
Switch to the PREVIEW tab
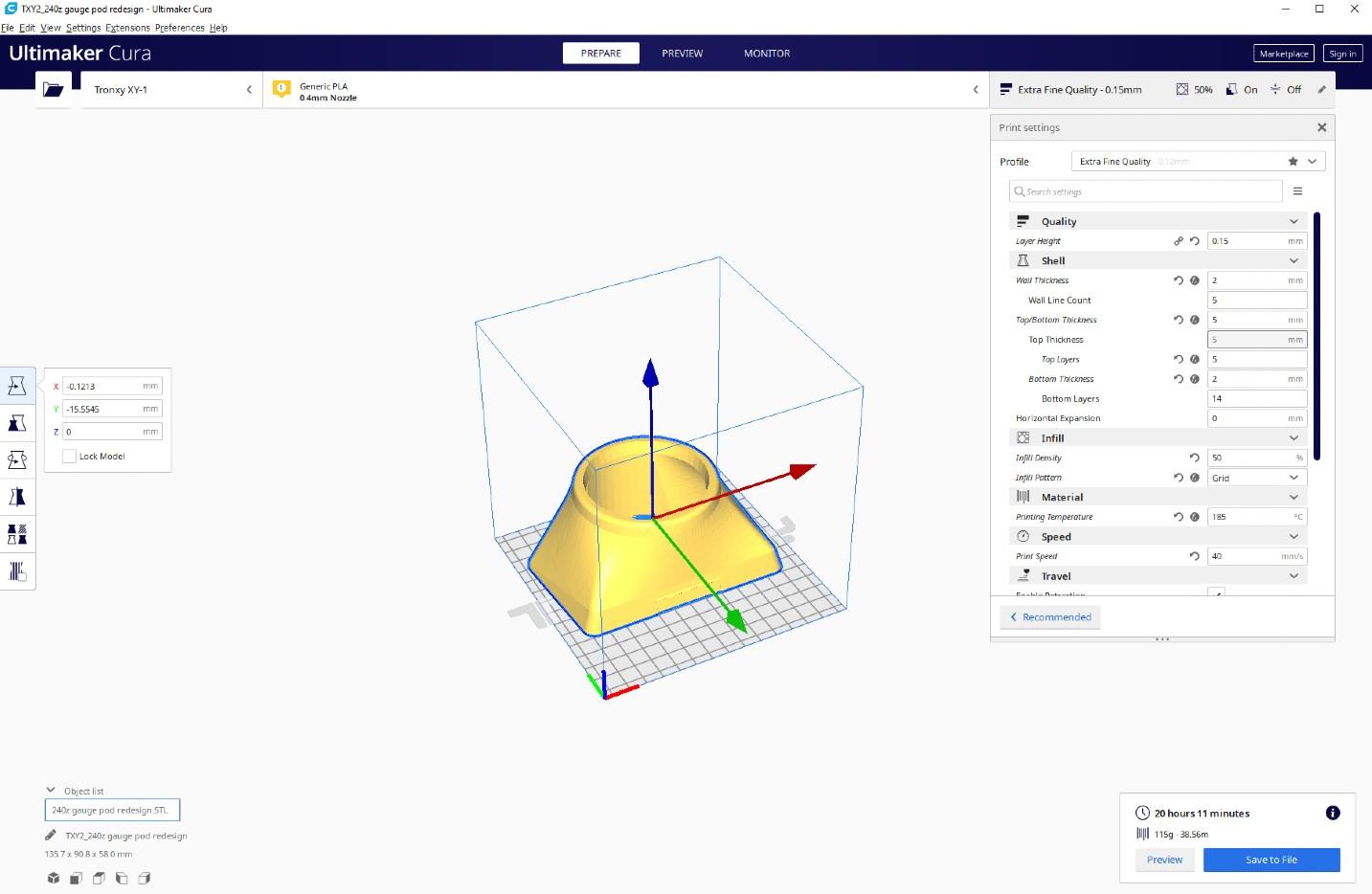[682, 54]
